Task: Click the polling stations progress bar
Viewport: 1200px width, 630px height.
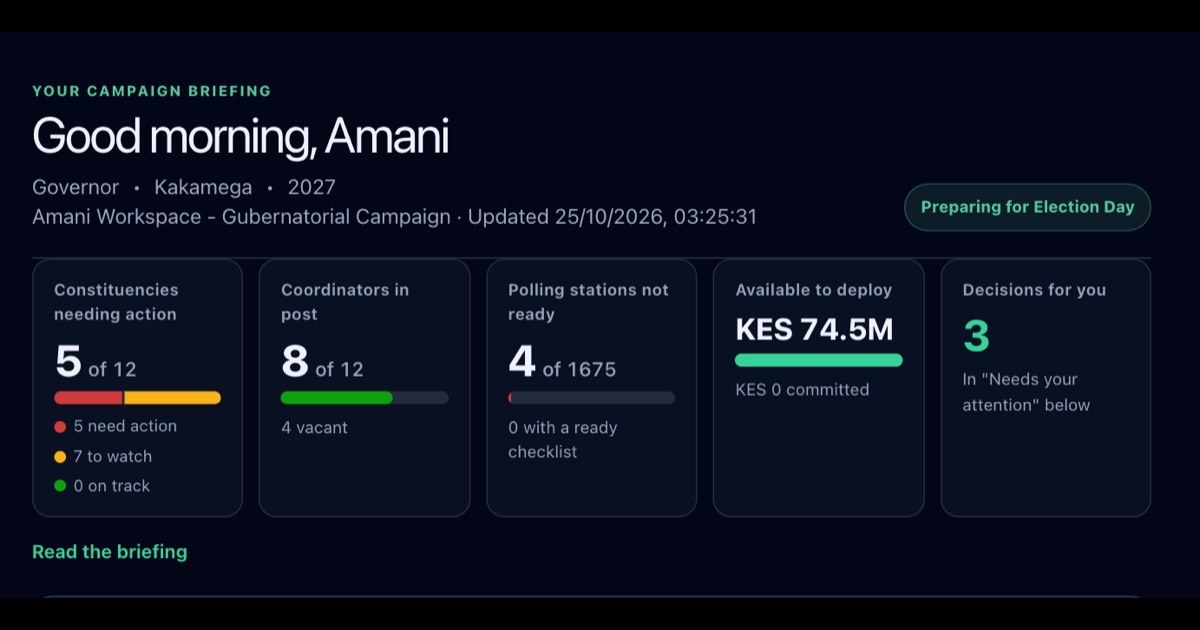Action: pos(591,398)
